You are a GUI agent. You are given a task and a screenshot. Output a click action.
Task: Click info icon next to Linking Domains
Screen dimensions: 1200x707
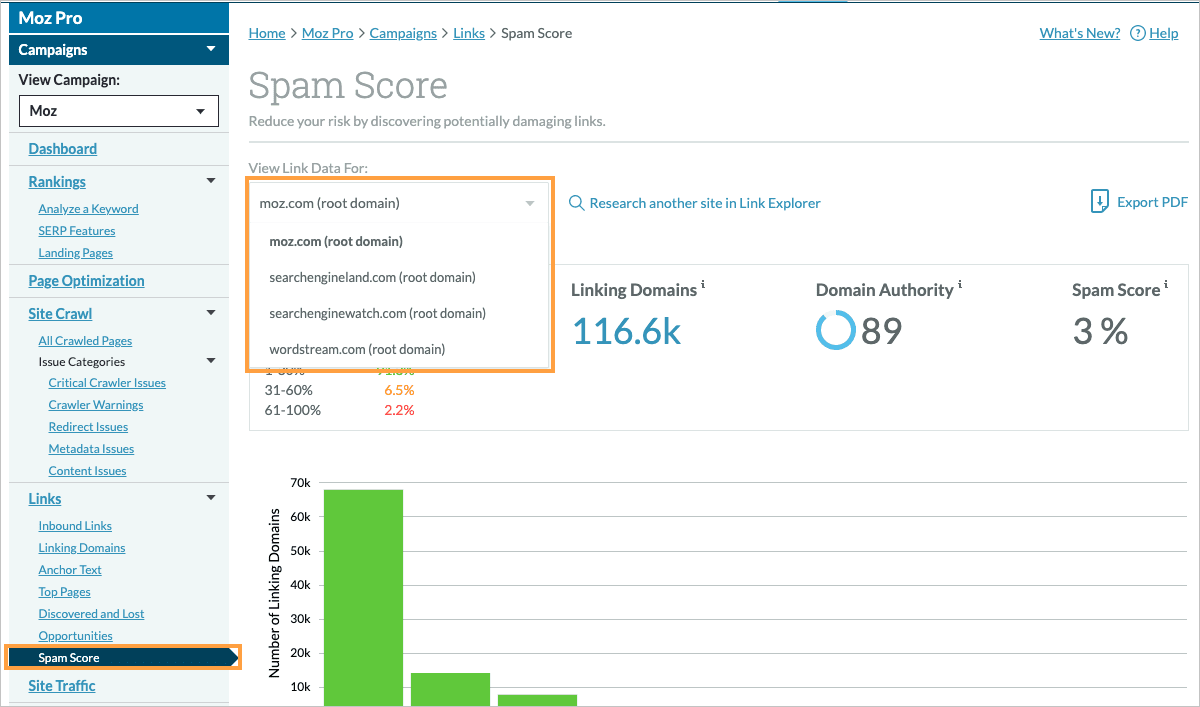pyautogui.click(x=703, y=286)
